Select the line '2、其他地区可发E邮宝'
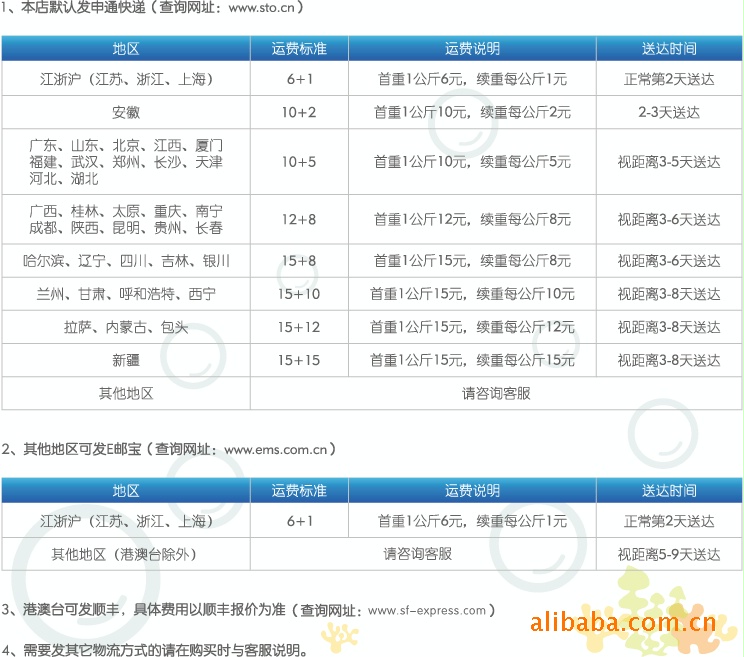 pyautogui.click(x=71, y=449)
